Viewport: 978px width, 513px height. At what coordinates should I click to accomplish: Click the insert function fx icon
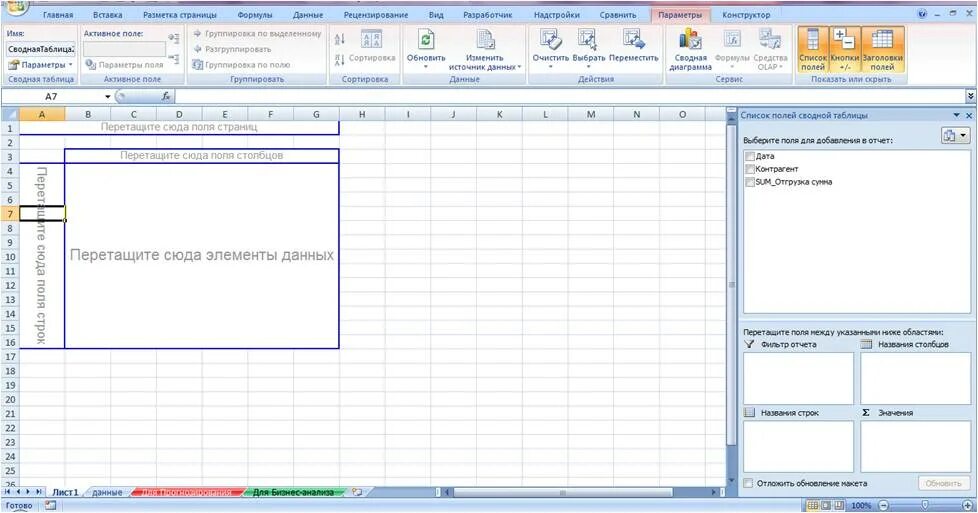click(x=166, y=96)
